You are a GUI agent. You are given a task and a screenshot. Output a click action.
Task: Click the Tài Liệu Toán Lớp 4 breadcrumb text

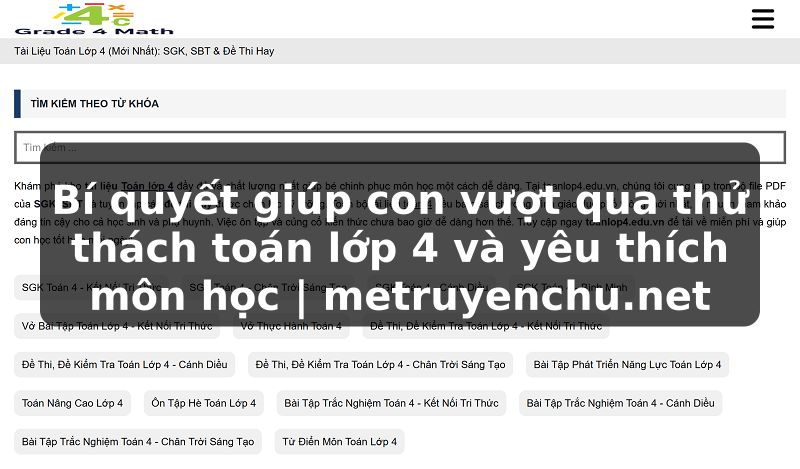click(144, 51)
